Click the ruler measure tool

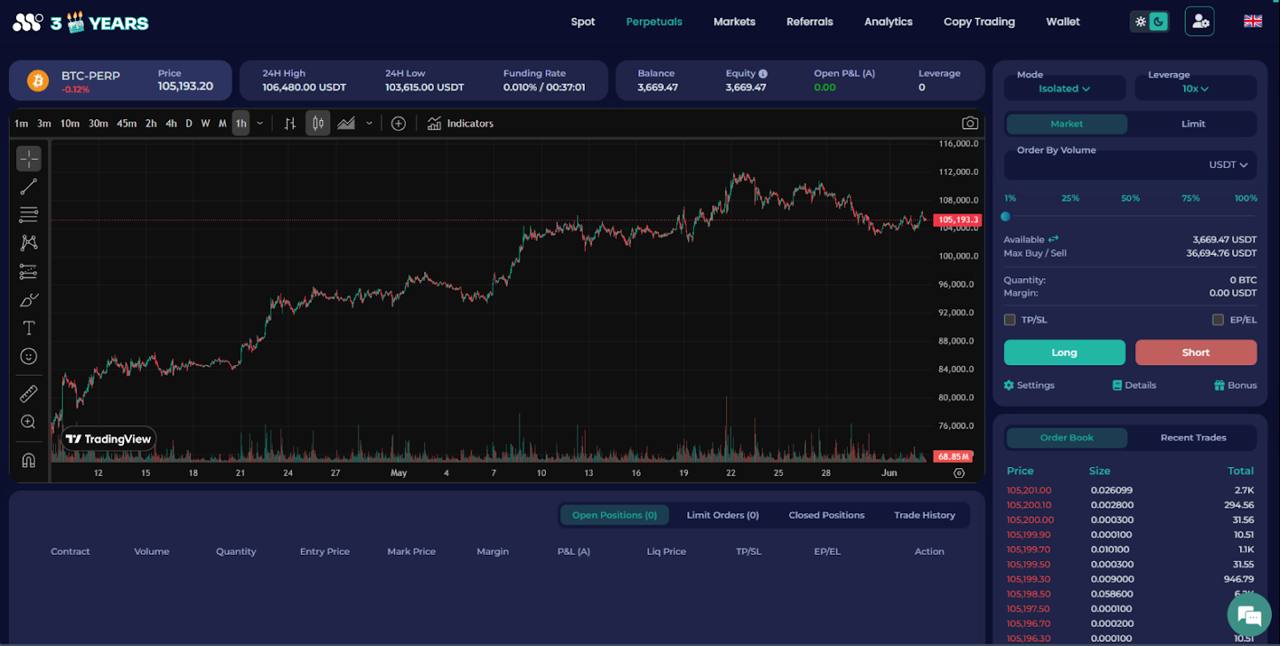(x=29, y=394)
